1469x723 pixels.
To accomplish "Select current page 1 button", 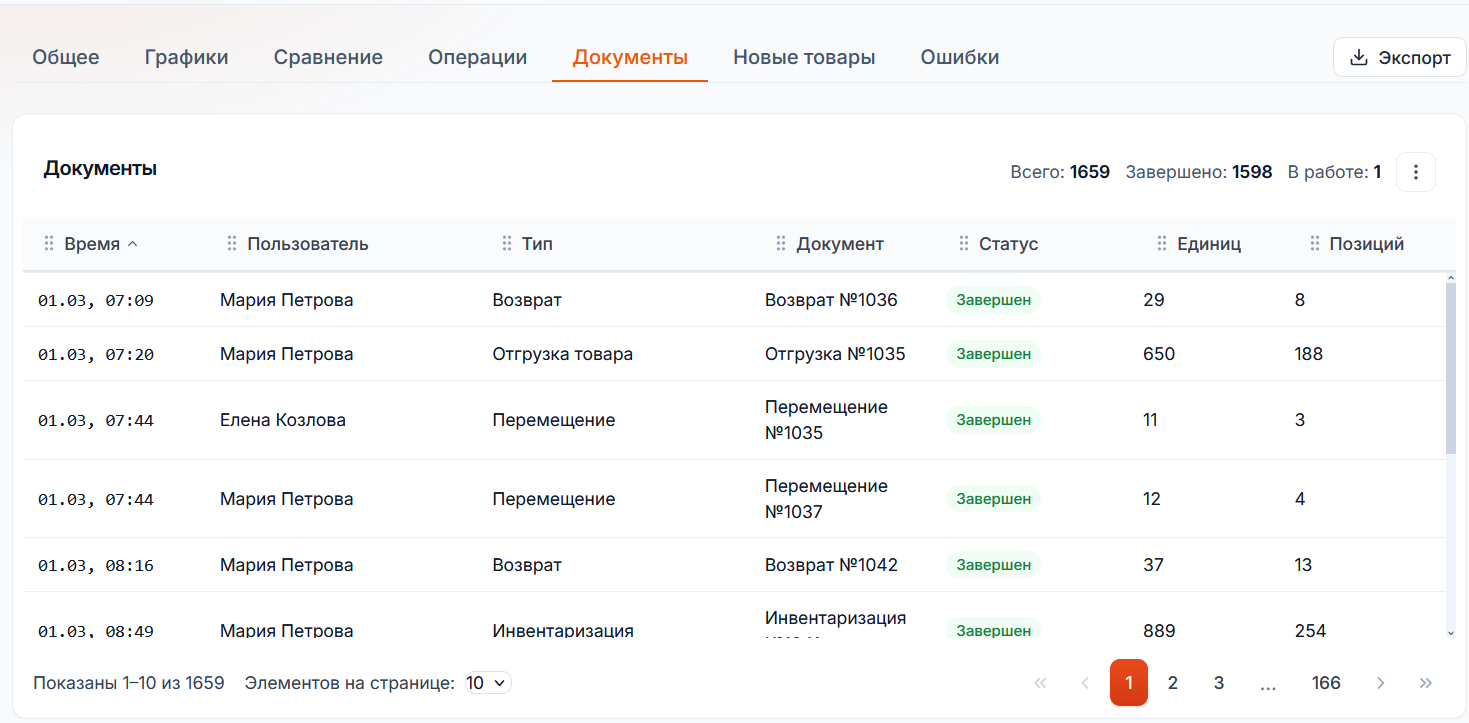I will click(1129, 683).
